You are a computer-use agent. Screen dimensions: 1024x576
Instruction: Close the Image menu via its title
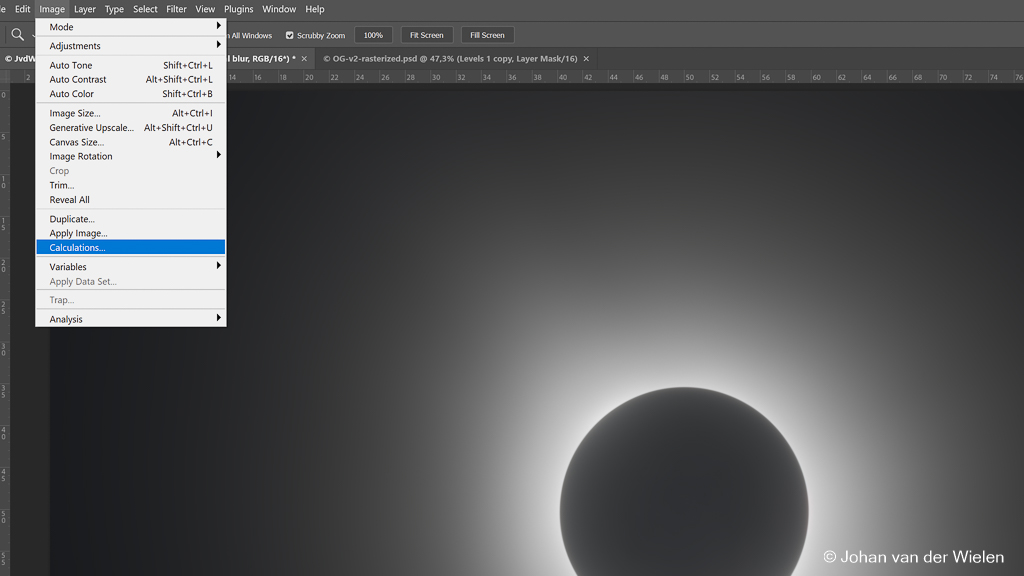pos(52,9)
